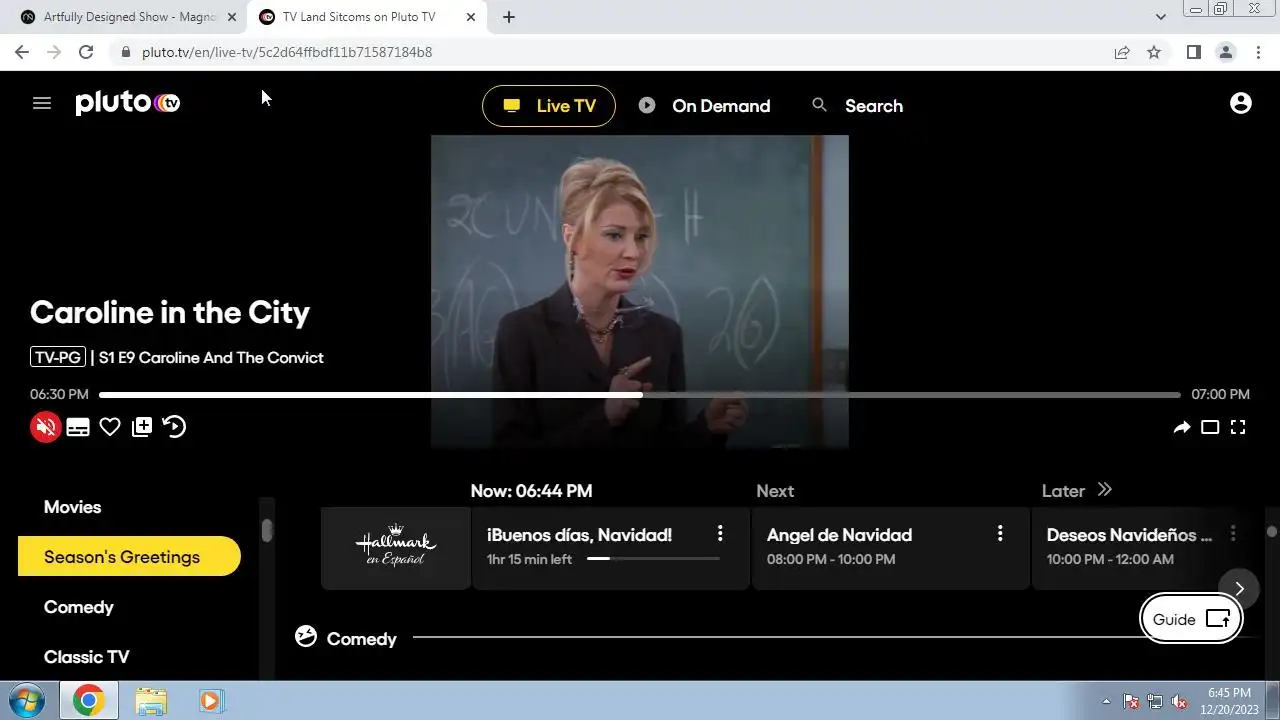Click the network tray icon
Image resolution: width=1280 pixels, height=720 pixels.
tap(1155, 701)
